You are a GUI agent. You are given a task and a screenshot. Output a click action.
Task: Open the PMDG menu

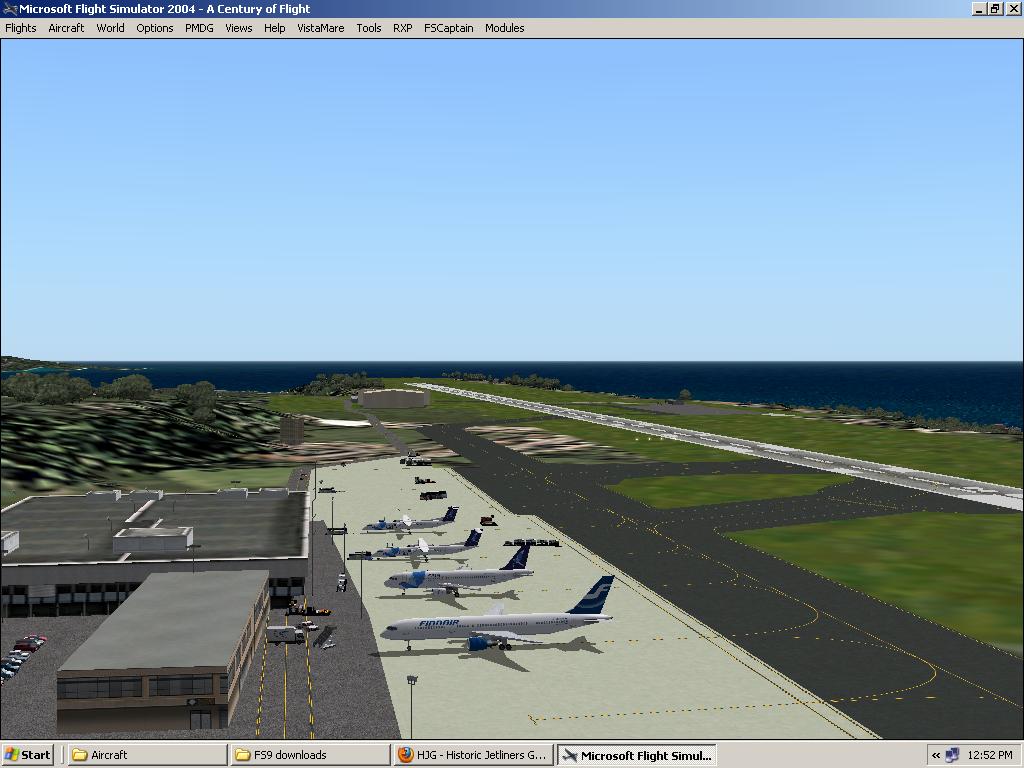click(199, 28)
